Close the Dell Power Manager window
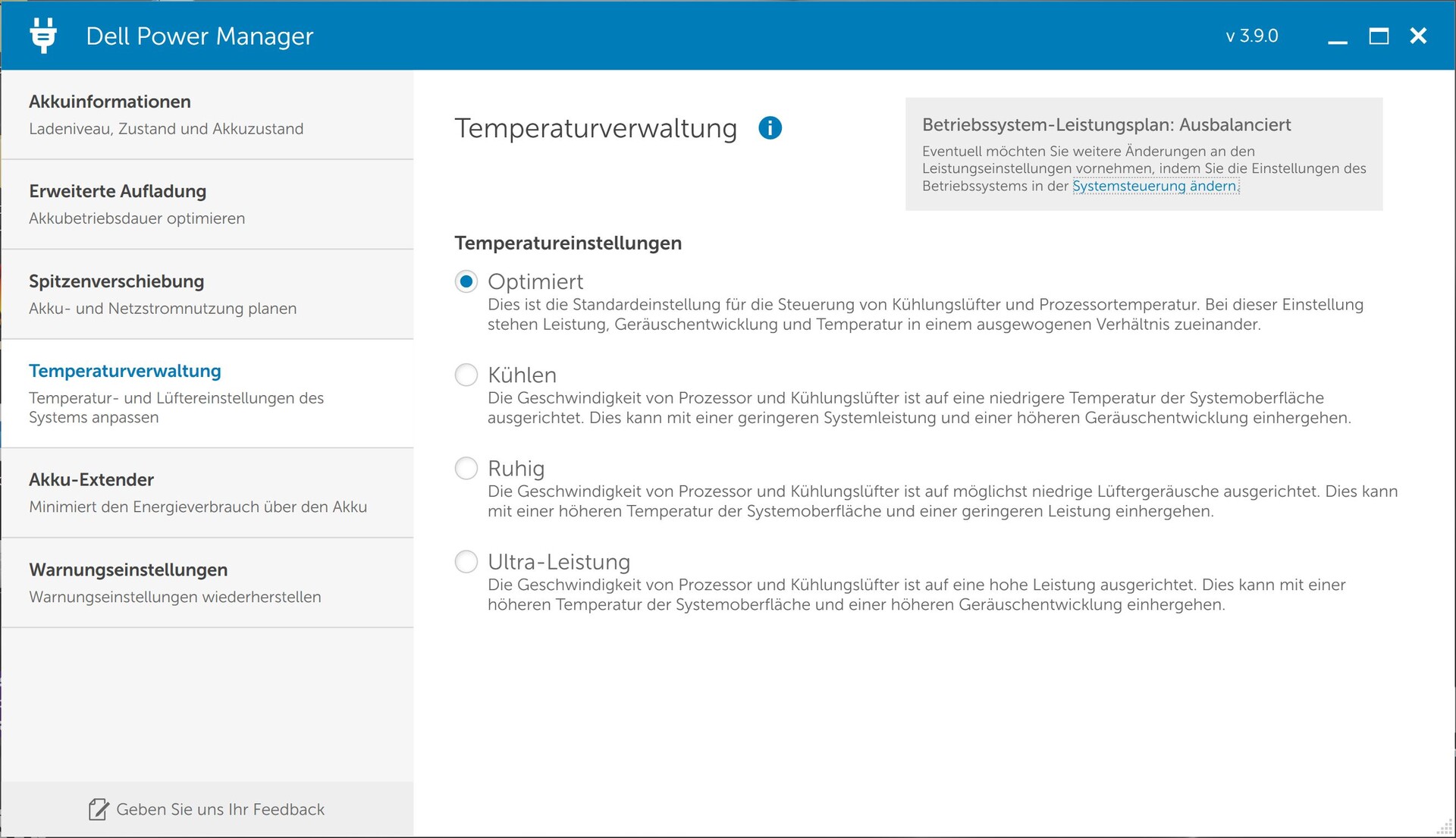This screenshot has width=1456, height=838. coord(1418,36)
